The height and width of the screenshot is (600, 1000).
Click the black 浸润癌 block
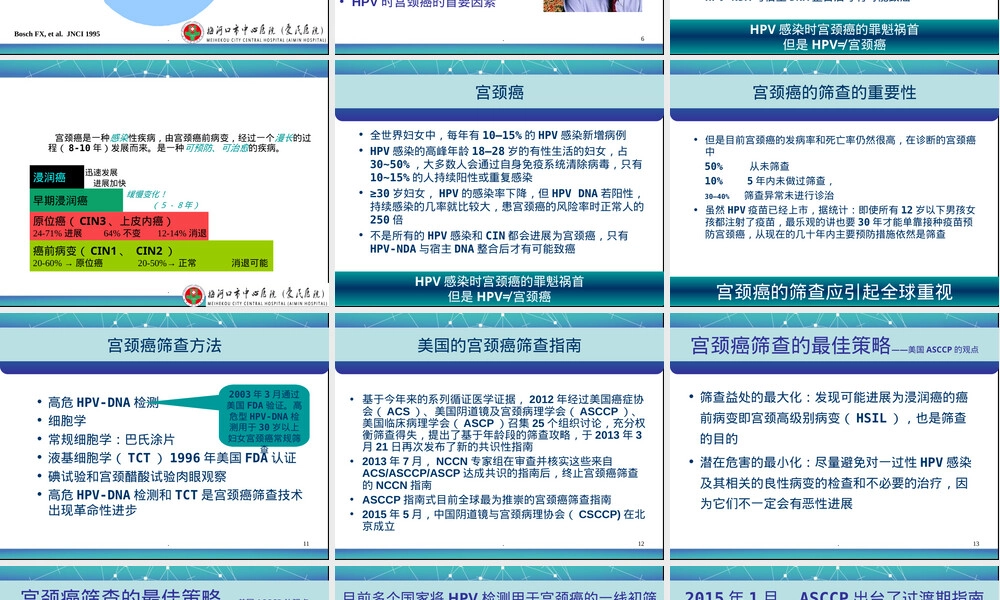coord(57,177)
